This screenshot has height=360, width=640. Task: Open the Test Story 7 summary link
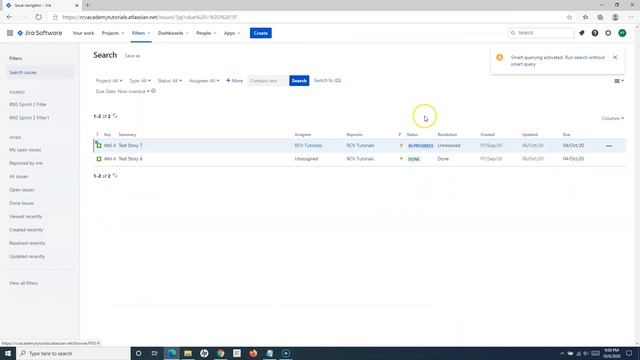pos(130,145)
